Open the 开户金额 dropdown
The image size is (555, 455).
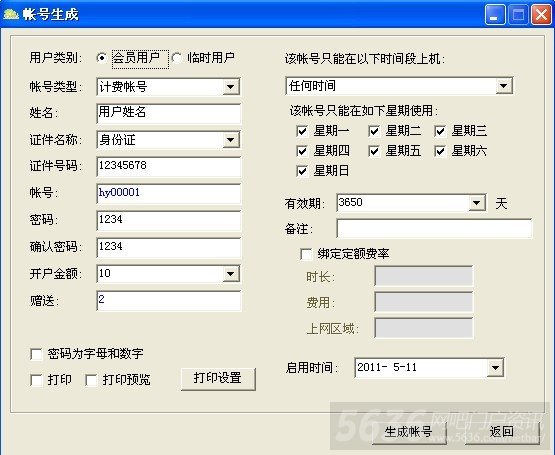coord(231,274)
